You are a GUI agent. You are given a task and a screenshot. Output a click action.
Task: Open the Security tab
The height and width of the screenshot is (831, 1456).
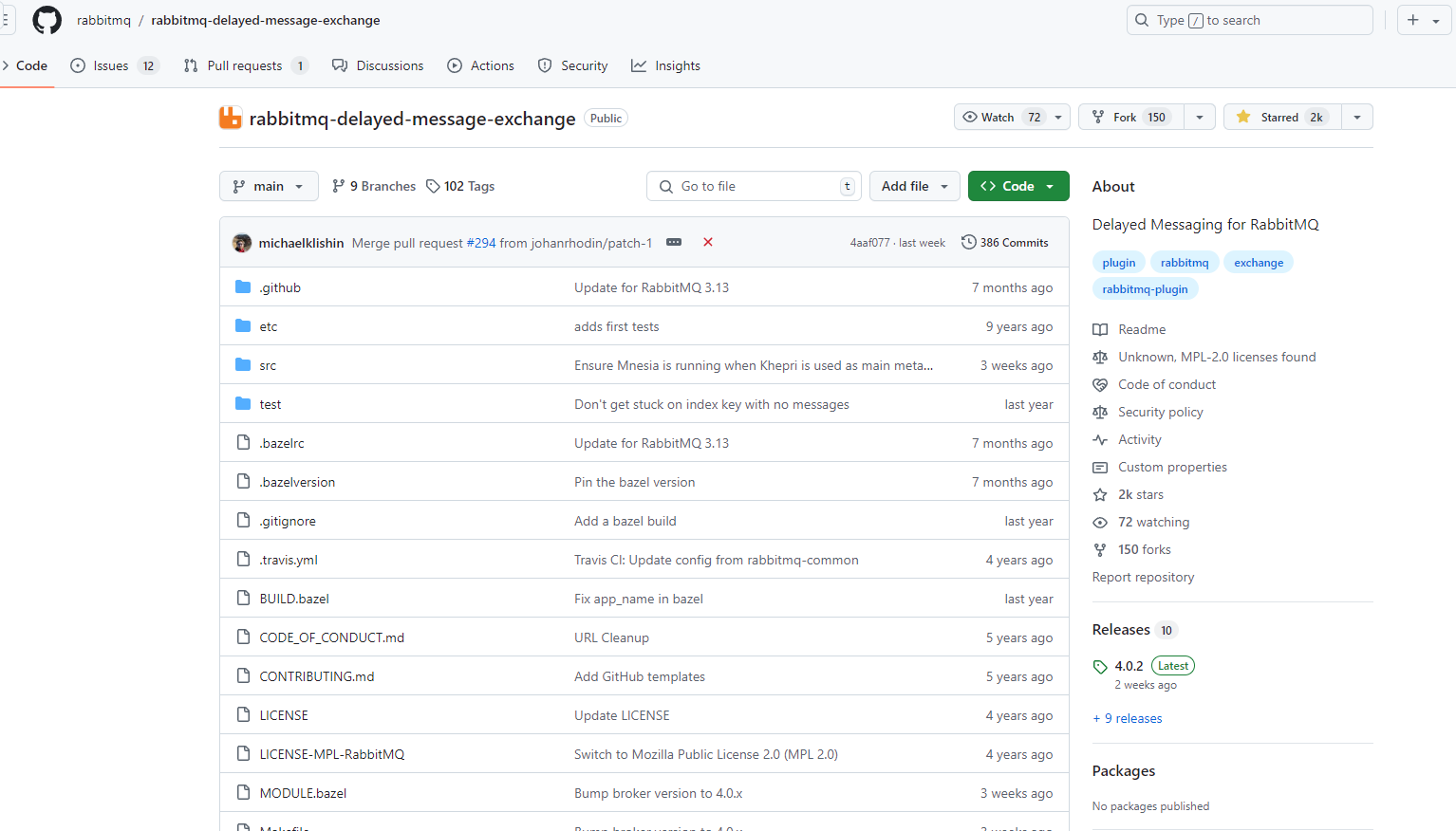click(572, 65)
